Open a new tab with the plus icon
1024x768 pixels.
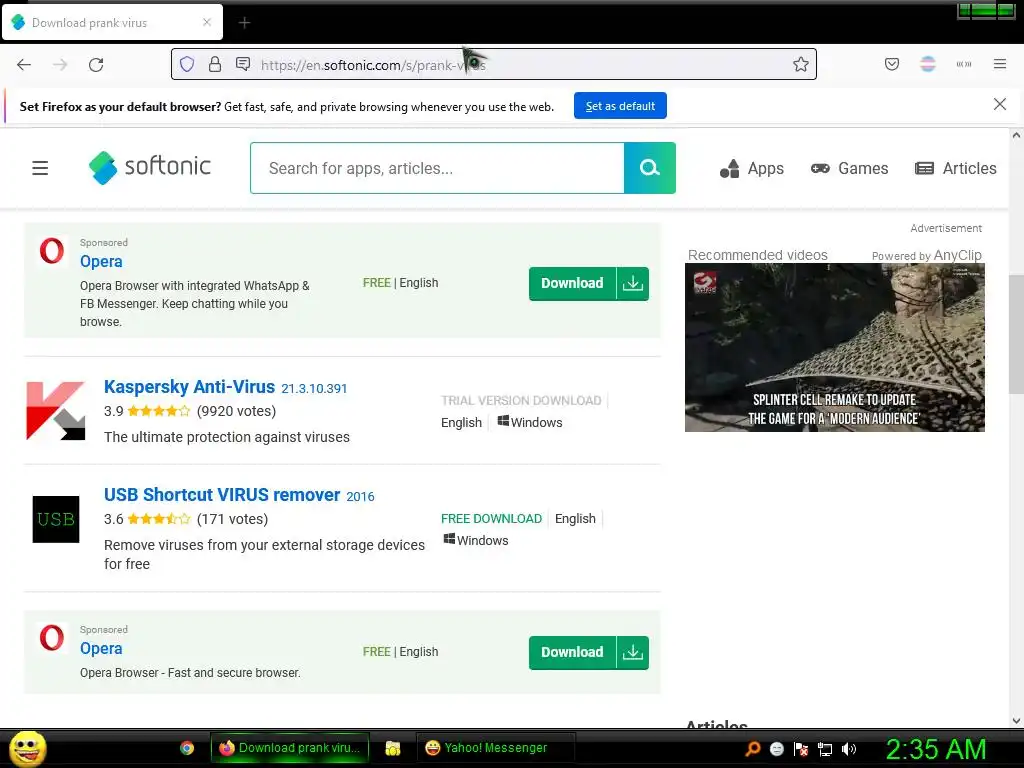point(244,23)
